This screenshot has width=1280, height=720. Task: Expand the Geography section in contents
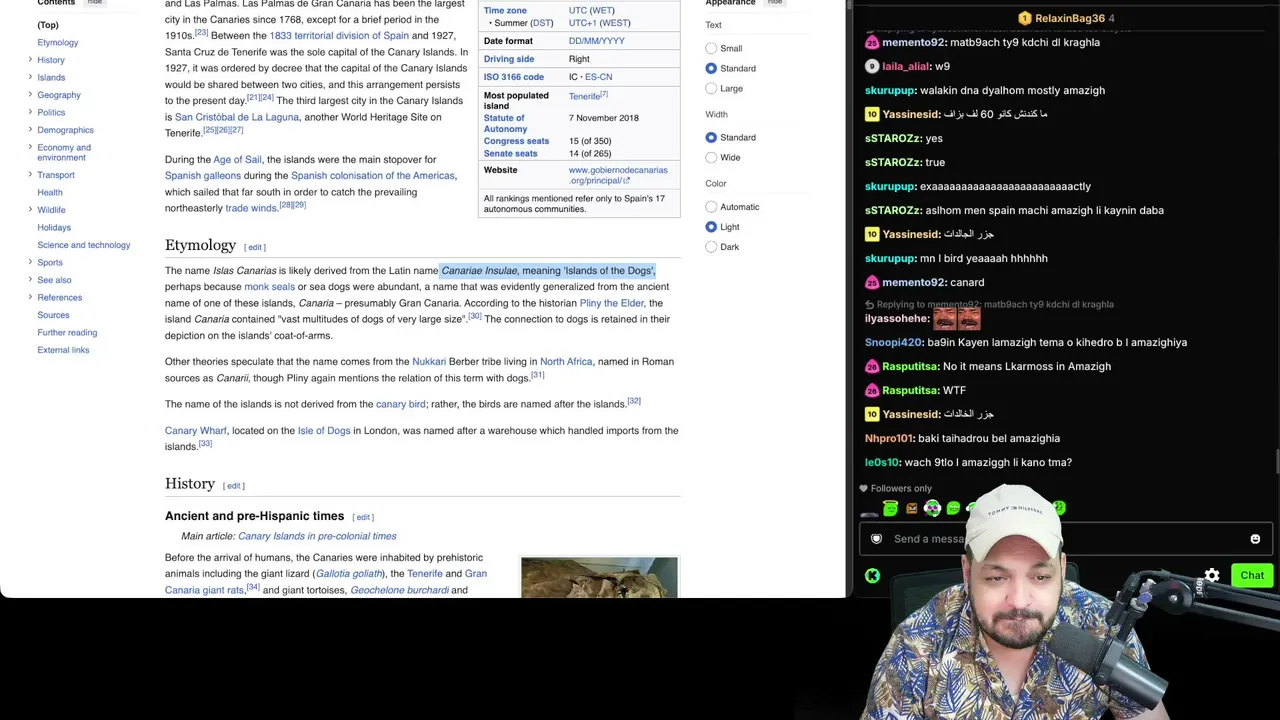[30, 95]
